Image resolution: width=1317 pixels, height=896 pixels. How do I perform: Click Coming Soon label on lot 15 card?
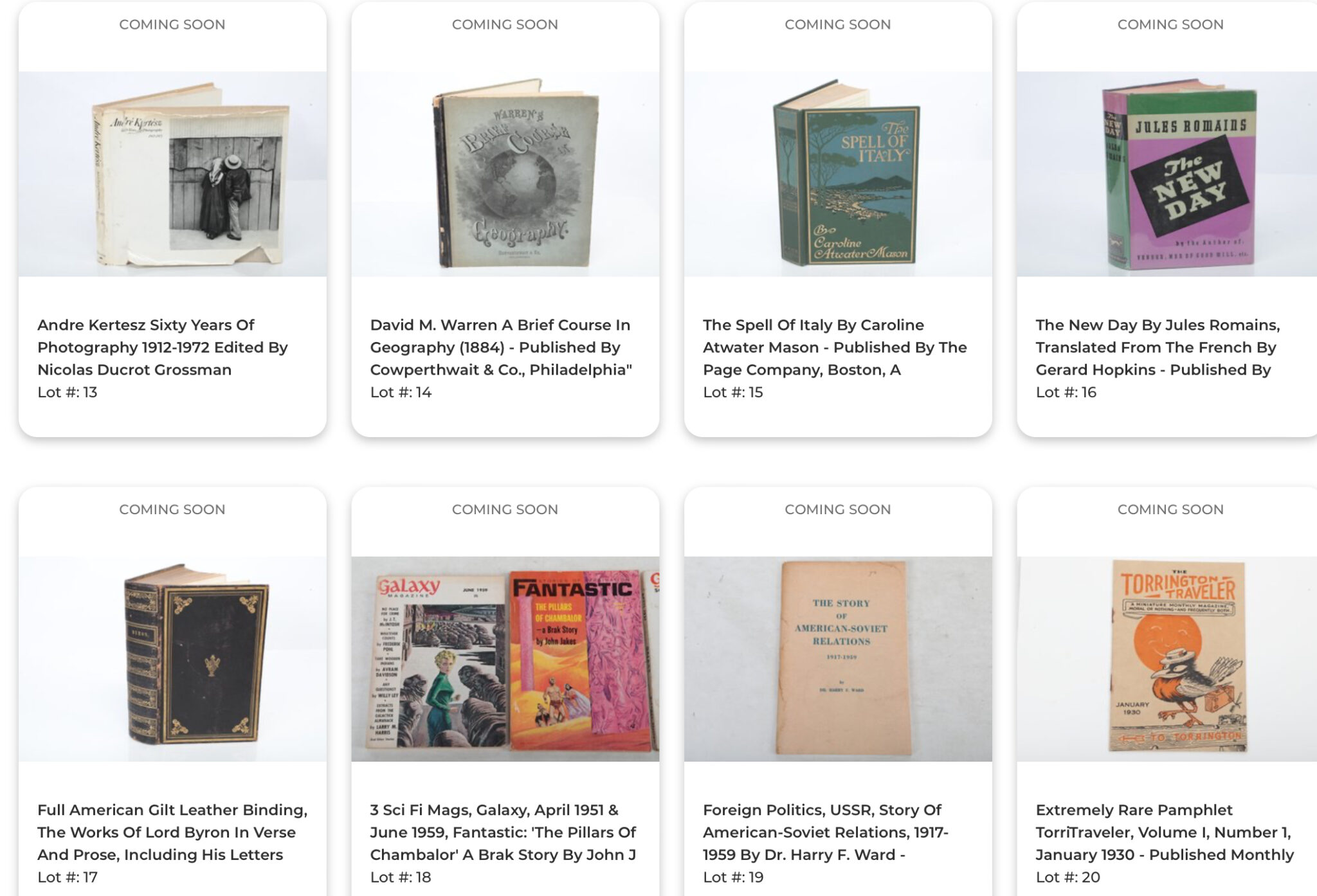(x=838, y=24)
